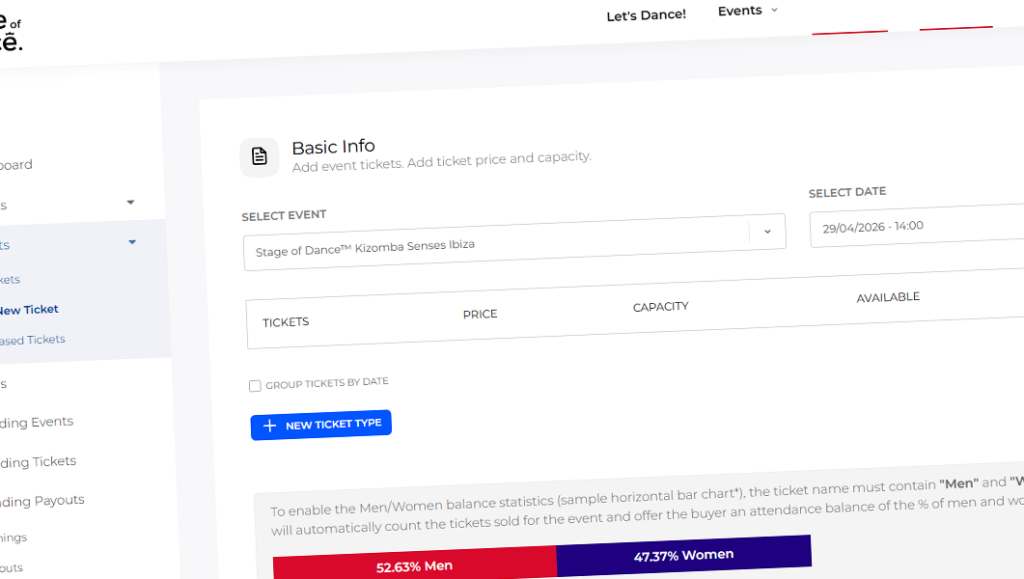Open the Events menu in header

[x=740, y=11]
